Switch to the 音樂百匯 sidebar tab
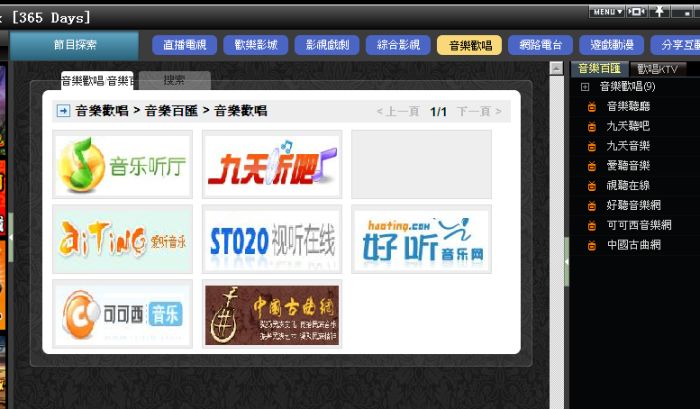This screenshot has height=409, width=700. tap(600, 69)
